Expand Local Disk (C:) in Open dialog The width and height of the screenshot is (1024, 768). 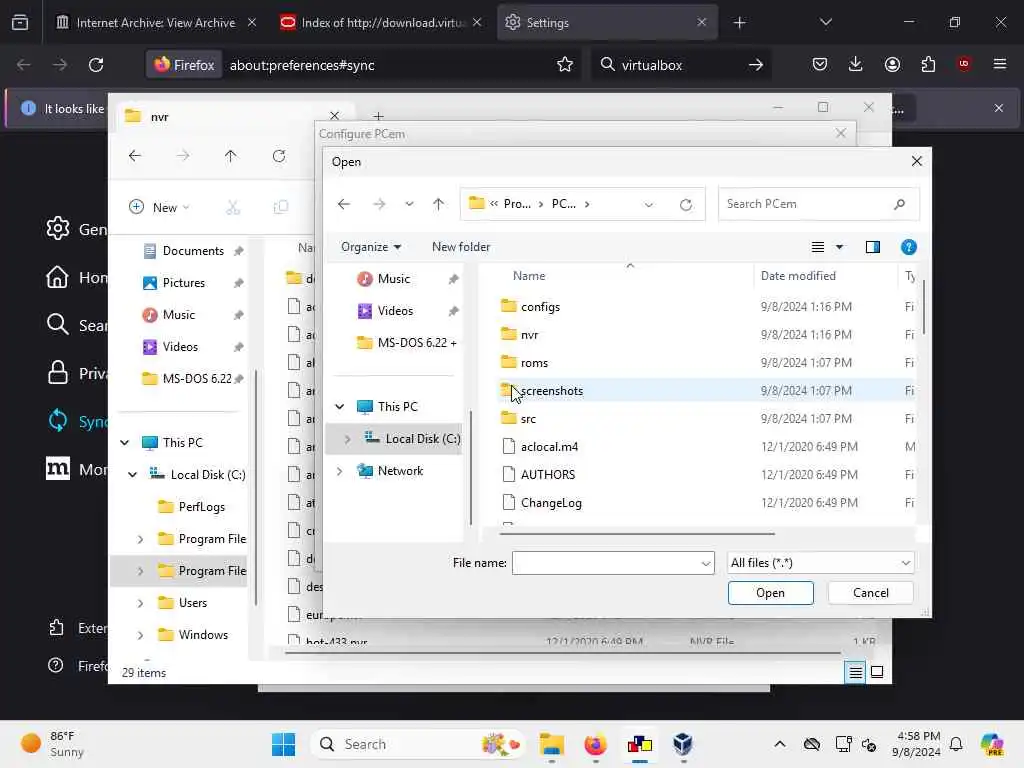[347, 439]
